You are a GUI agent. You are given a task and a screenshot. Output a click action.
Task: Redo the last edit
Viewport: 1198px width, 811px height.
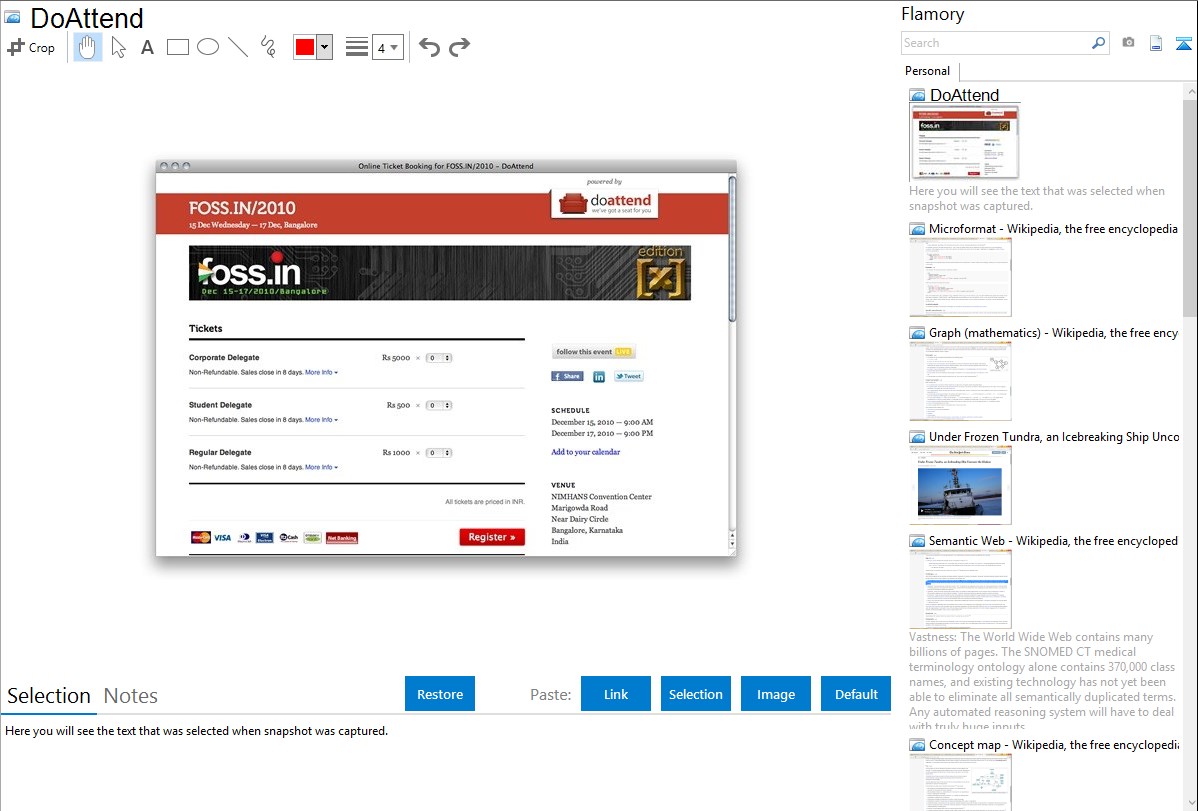click(x=459, y=47)
